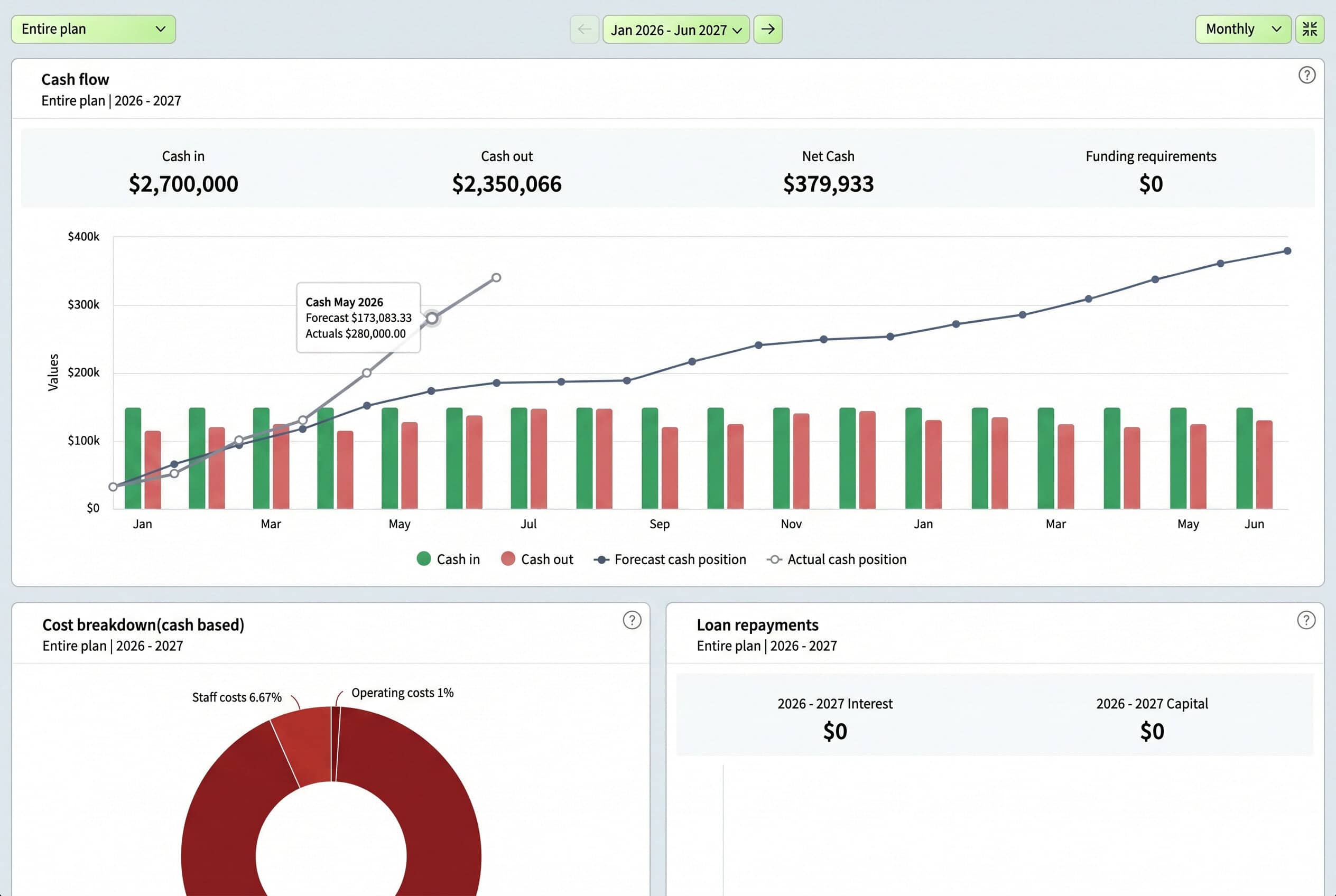Advance to next date range arrow

click(768, 29)
